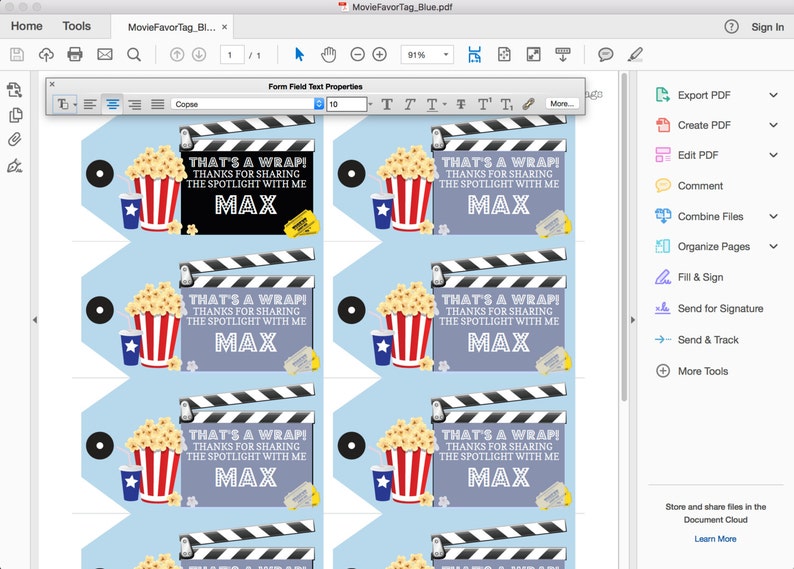Switch to the Tools tab
The image size is (794, 569).
[76, 26]
